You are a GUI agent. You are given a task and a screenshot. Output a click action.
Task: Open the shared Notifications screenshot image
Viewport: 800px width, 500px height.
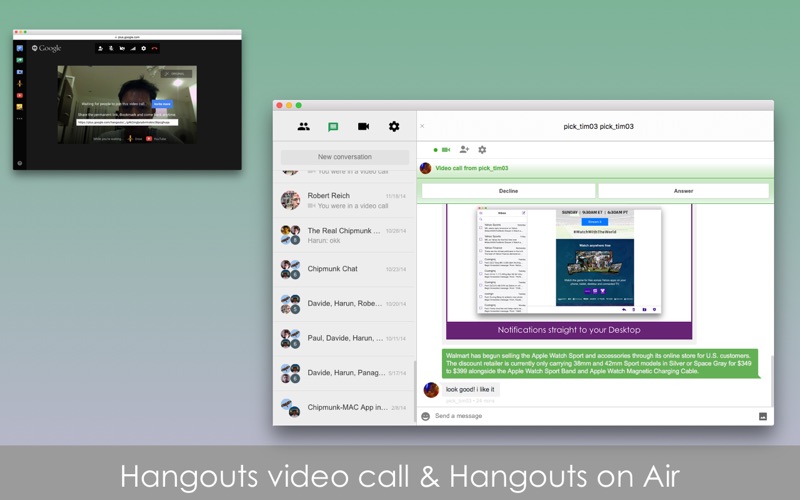(569, 271)
